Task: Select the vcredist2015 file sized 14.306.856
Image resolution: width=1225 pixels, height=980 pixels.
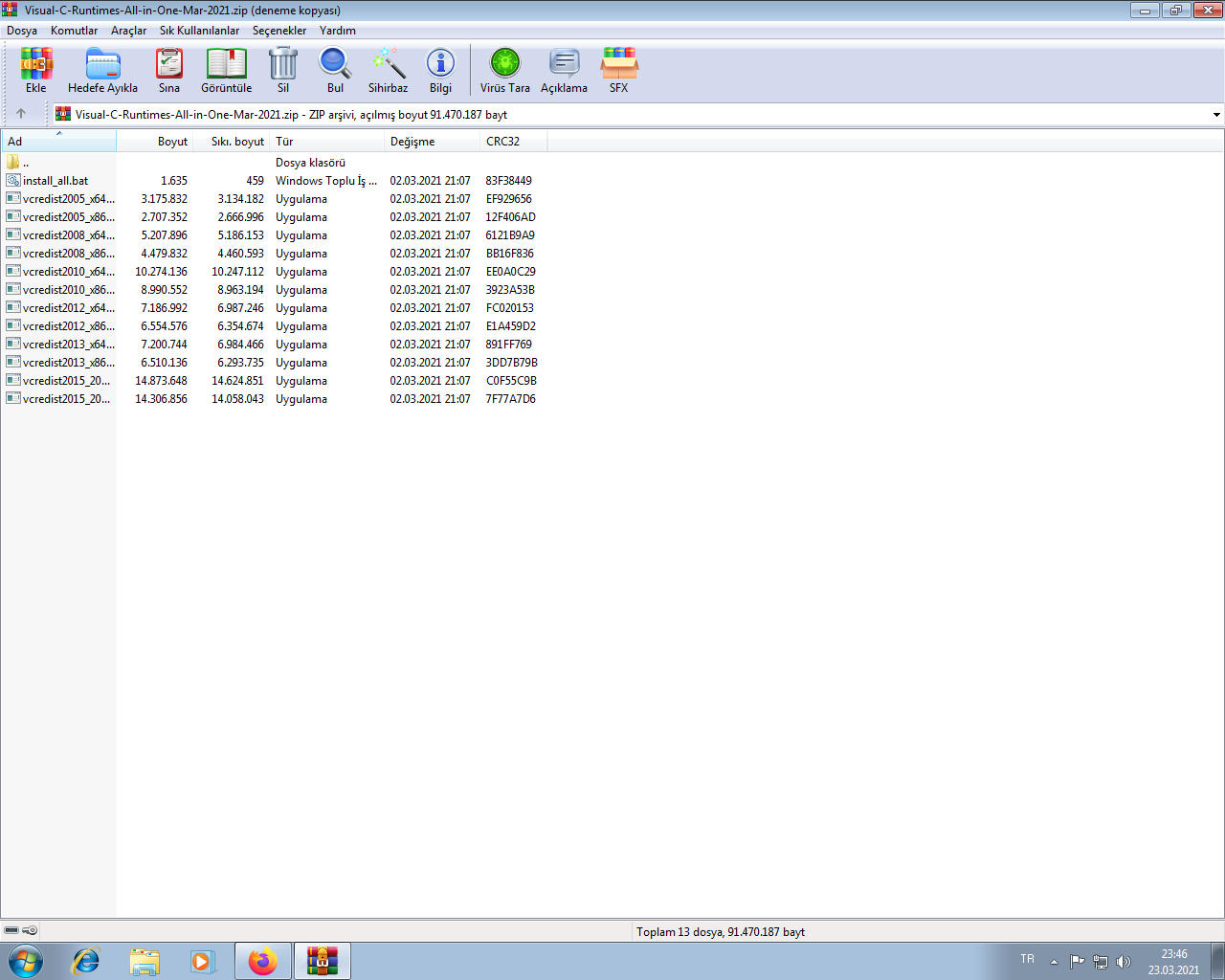Action: tap(274, 399)
